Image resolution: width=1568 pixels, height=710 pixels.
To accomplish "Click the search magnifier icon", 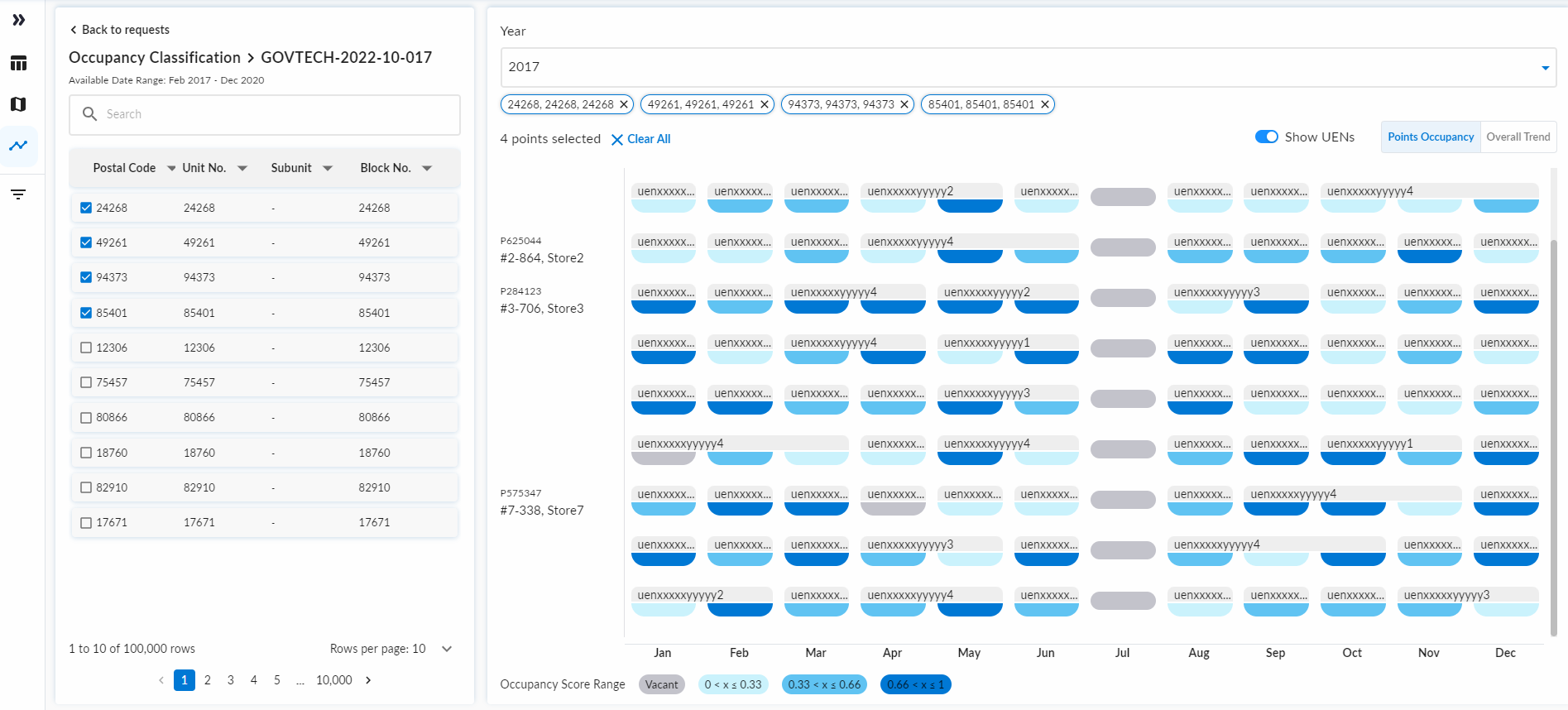I will point(89,114).
